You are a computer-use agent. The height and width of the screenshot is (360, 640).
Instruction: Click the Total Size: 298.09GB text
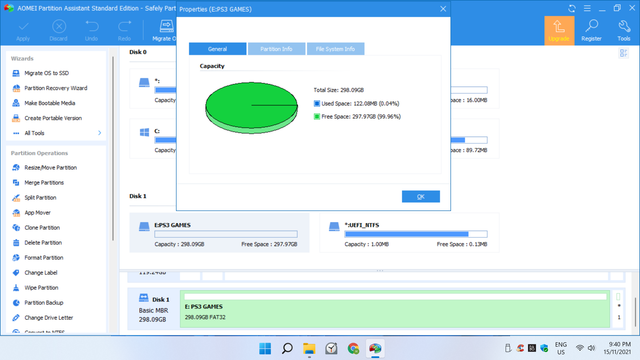pyautogui.click(x=338, y=90)
